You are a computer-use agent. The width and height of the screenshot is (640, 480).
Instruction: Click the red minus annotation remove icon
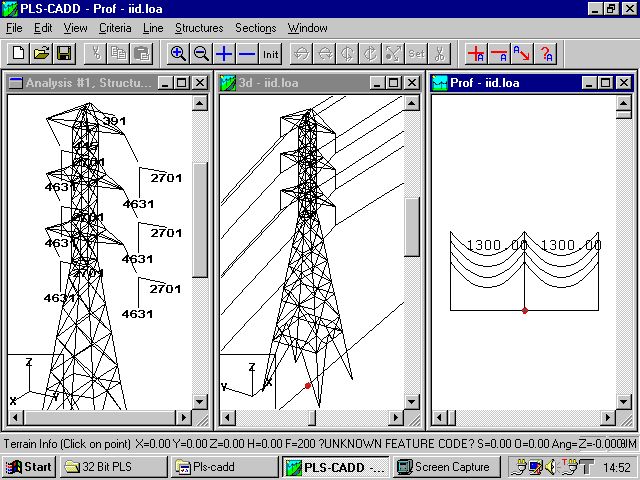500,53
